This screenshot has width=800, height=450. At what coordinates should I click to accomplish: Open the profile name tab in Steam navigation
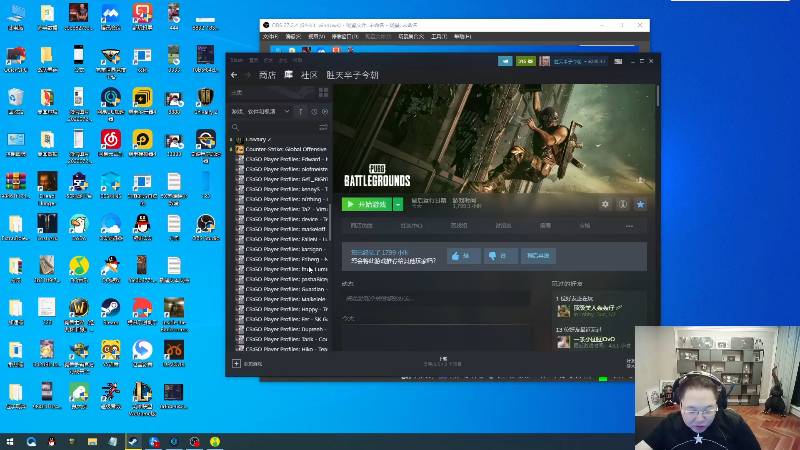tap(353, 75)
